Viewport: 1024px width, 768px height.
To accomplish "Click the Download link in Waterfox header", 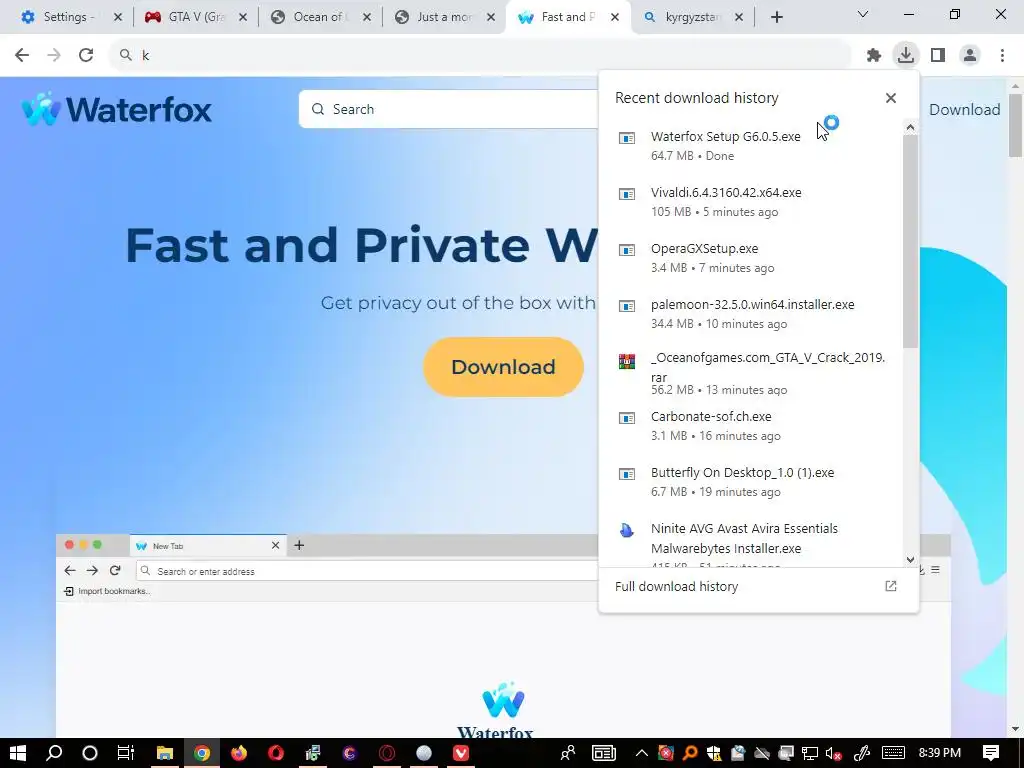I will coord(965,109).
